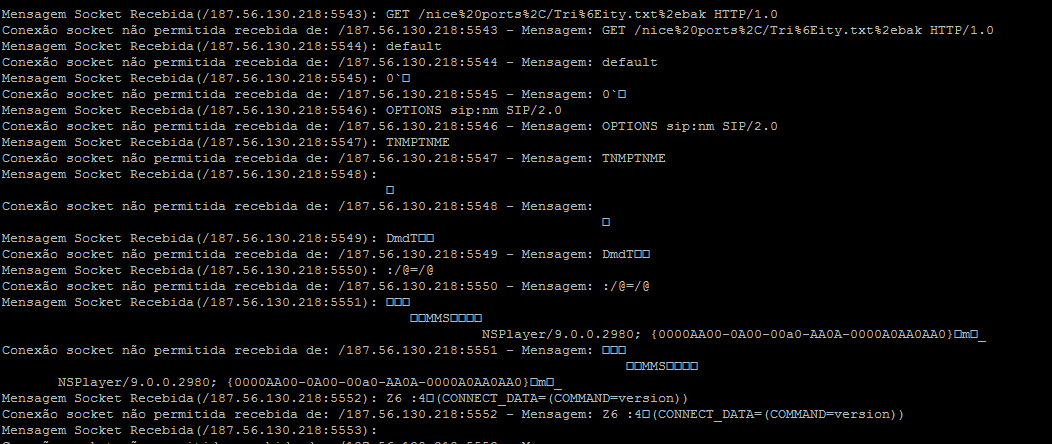
Task: Click 'Conexão socket não permitida' line for port 5547
Action: 333,159
